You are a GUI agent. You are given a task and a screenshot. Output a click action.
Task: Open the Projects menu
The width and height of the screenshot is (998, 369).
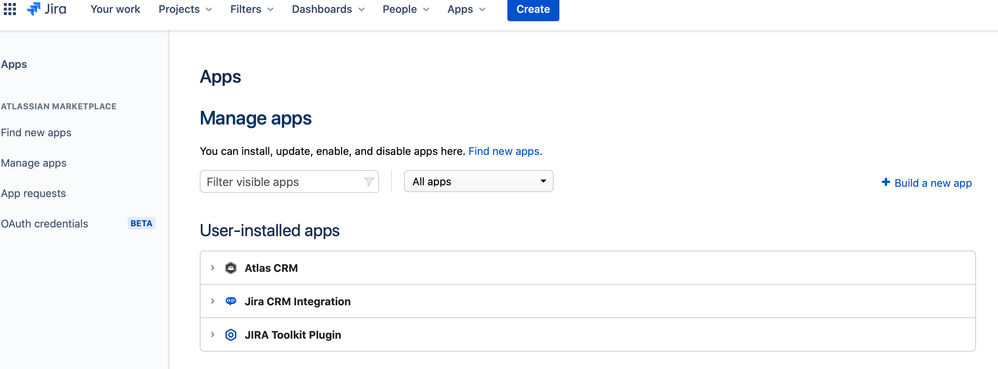[x=185, y=10]
